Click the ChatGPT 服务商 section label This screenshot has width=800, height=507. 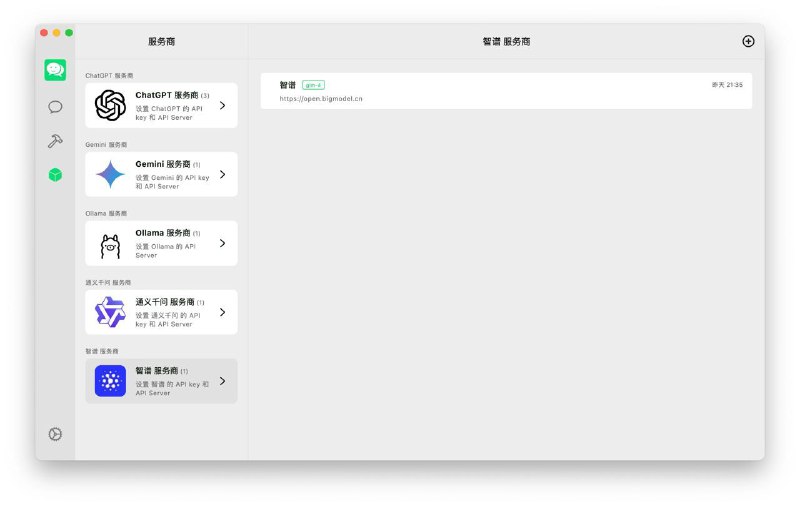click(x=109, y=75)
